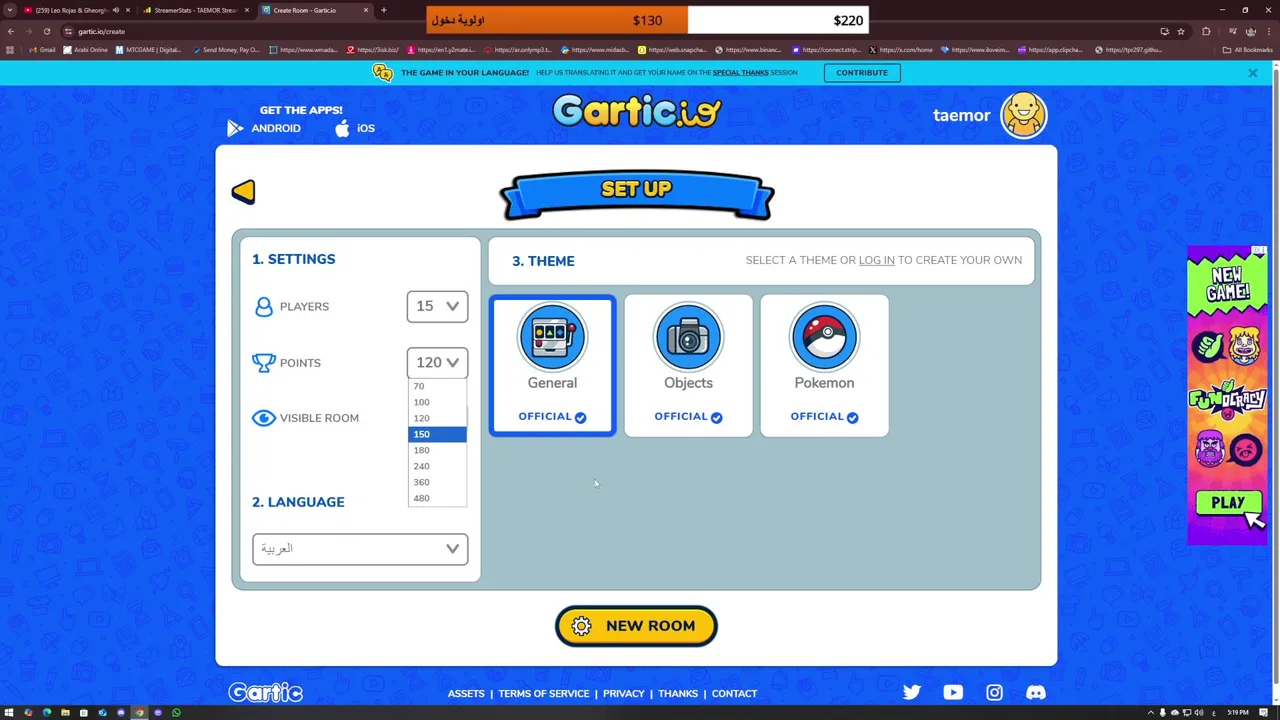Reload the page in browser toolbar

coord(47,31)
